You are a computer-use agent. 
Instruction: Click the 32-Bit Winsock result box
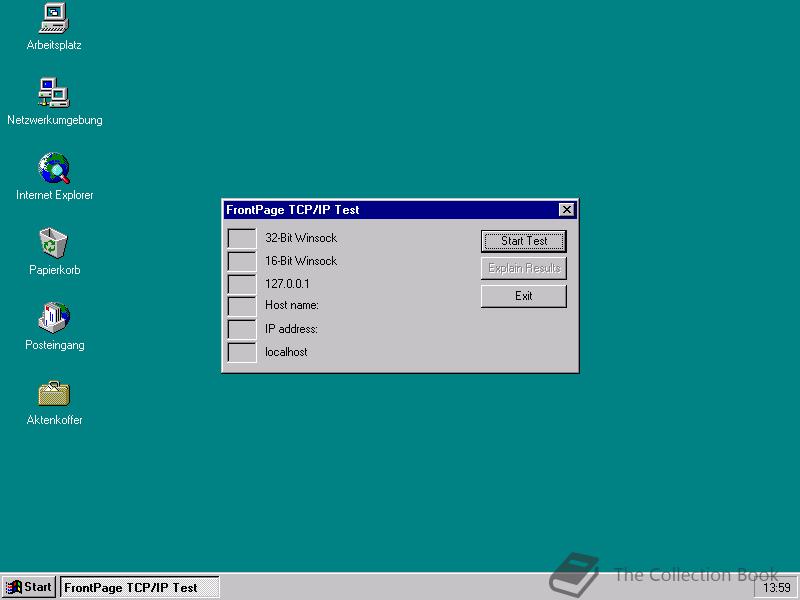tap(242, 238)
